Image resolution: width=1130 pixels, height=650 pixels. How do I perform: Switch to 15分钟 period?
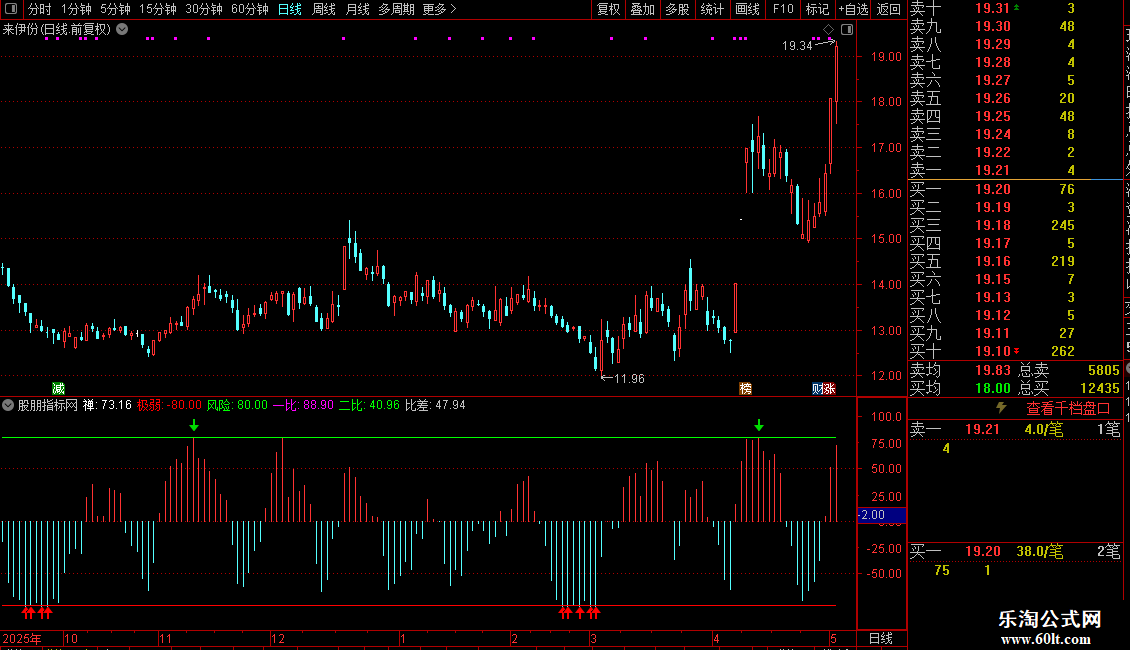coord(157,9)
